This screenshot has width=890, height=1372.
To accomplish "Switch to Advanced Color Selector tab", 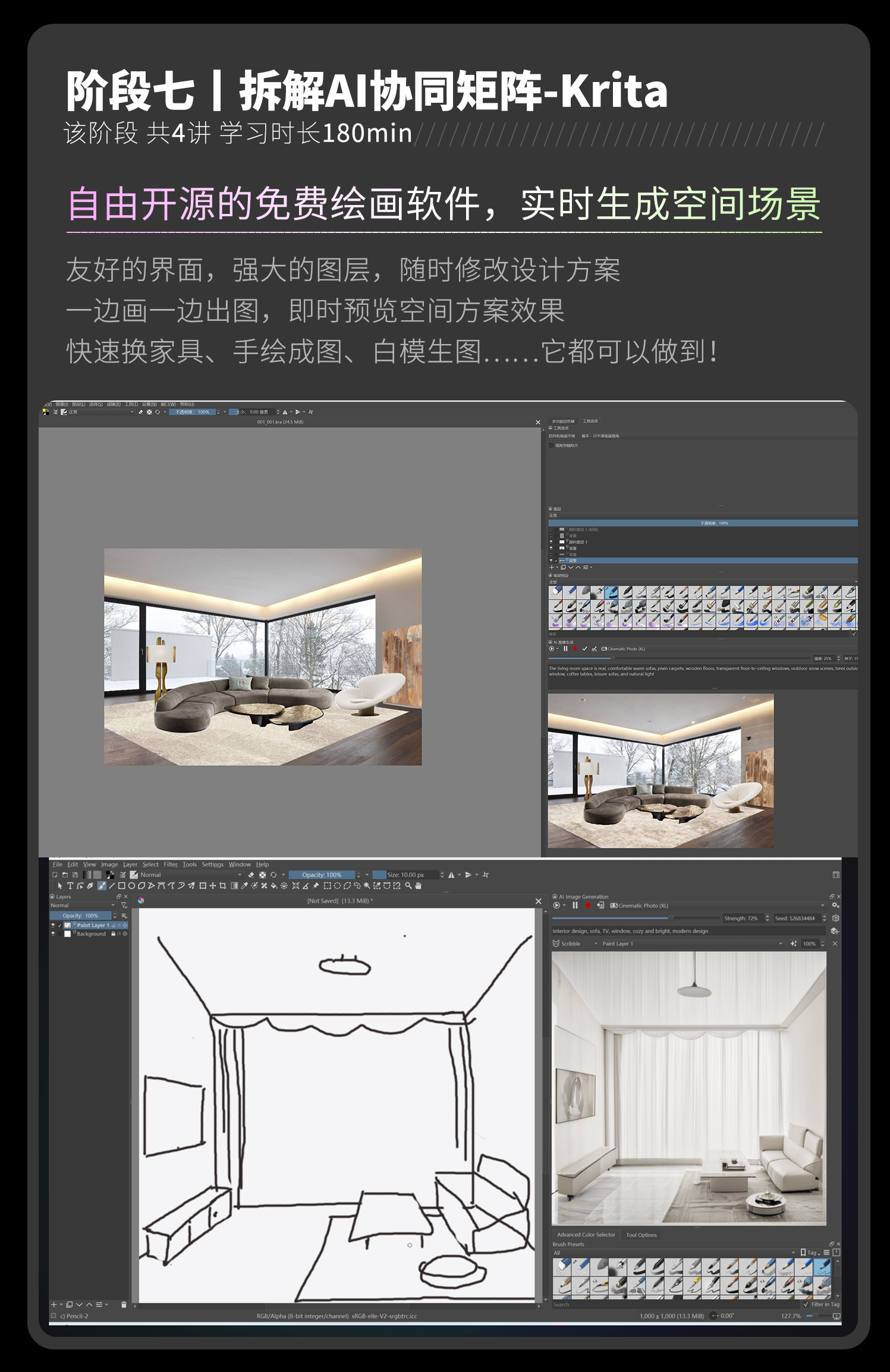I will tap(586, 1235).
